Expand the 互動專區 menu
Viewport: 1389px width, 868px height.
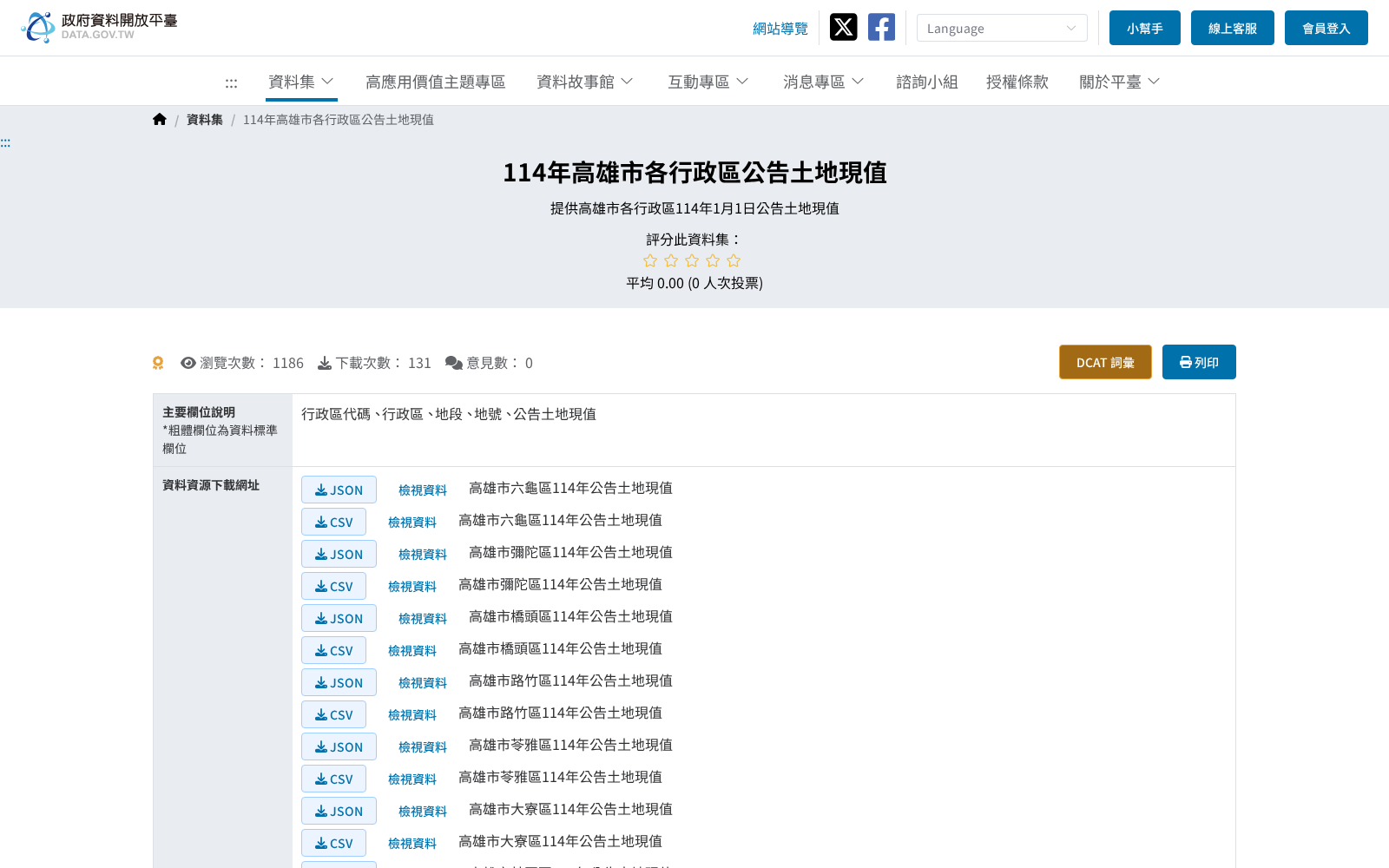pyautogui.click(x=708, y=82)
